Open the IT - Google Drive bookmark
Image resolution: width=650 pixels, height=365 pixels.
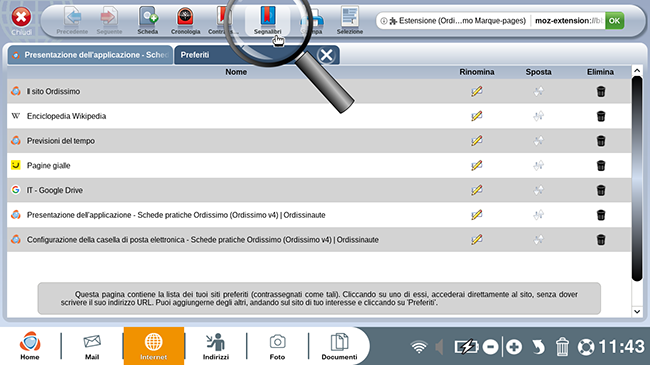(54, 190)
